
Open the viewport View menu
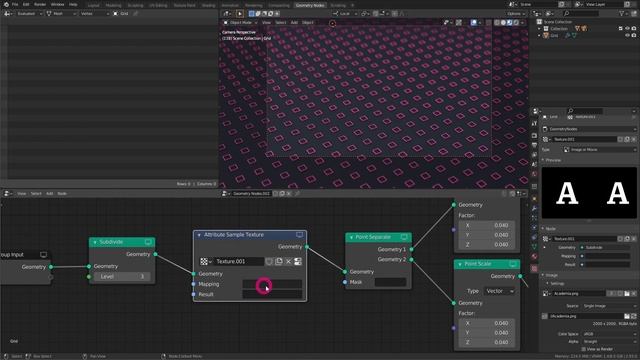pos(266,22)
